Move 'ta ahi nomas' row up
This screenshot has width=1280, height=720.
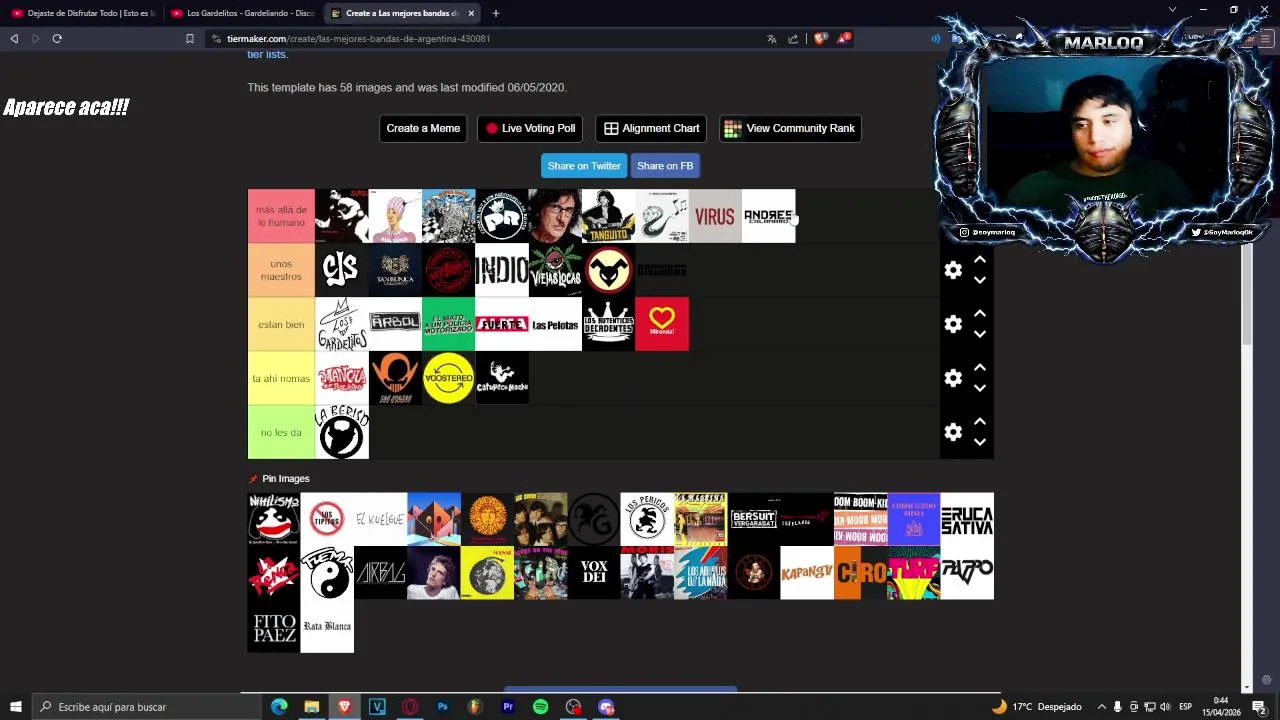pyautogui.click(x=980, y=368)
